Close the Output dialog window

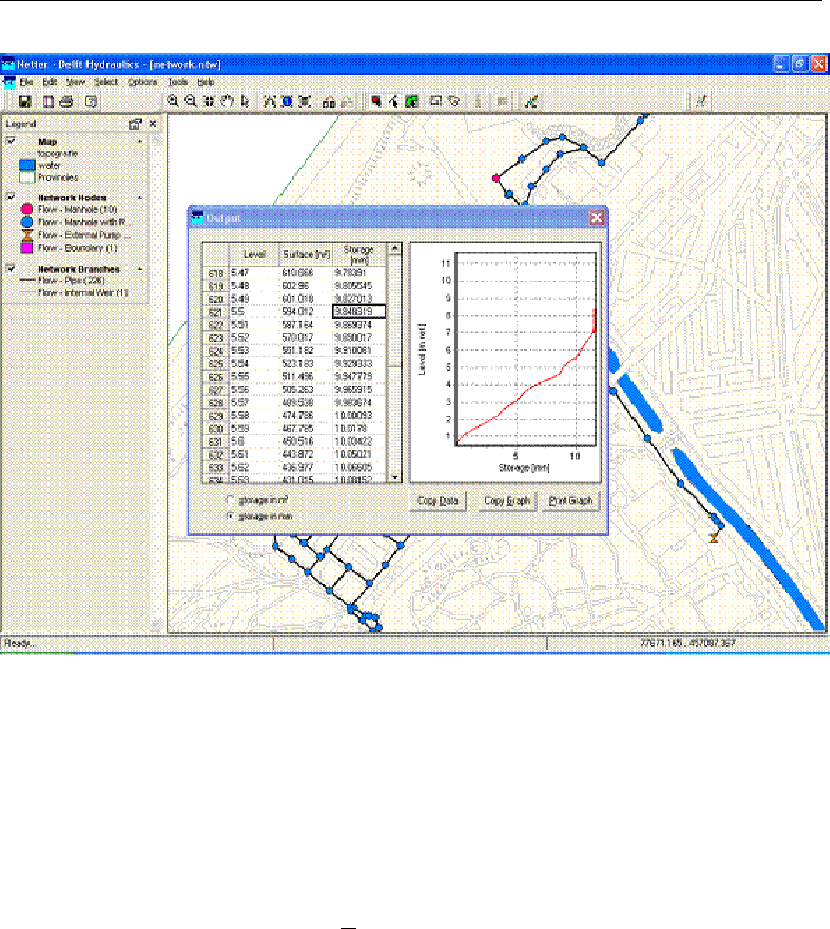[x=597, y=218]
